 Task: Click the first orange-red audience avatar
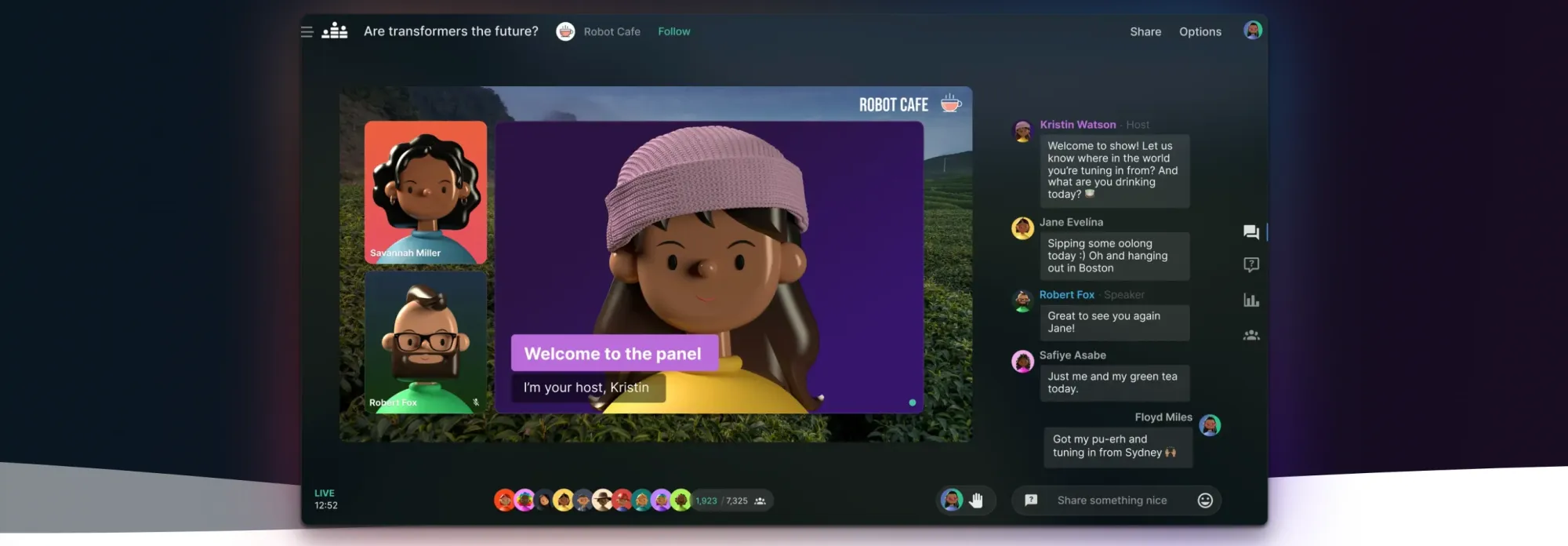[x=505, y=500]
